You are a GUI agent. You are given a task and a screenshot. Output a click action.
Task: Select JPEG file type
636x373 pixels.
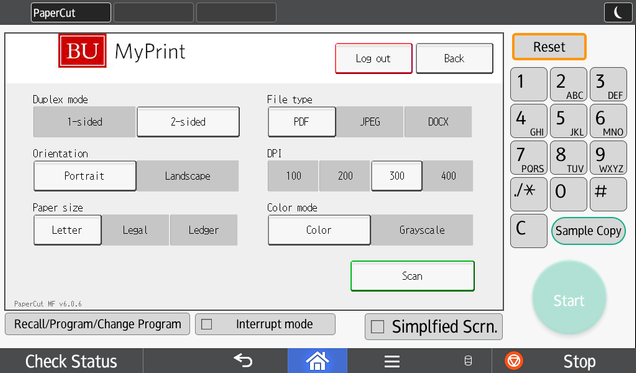370,122
